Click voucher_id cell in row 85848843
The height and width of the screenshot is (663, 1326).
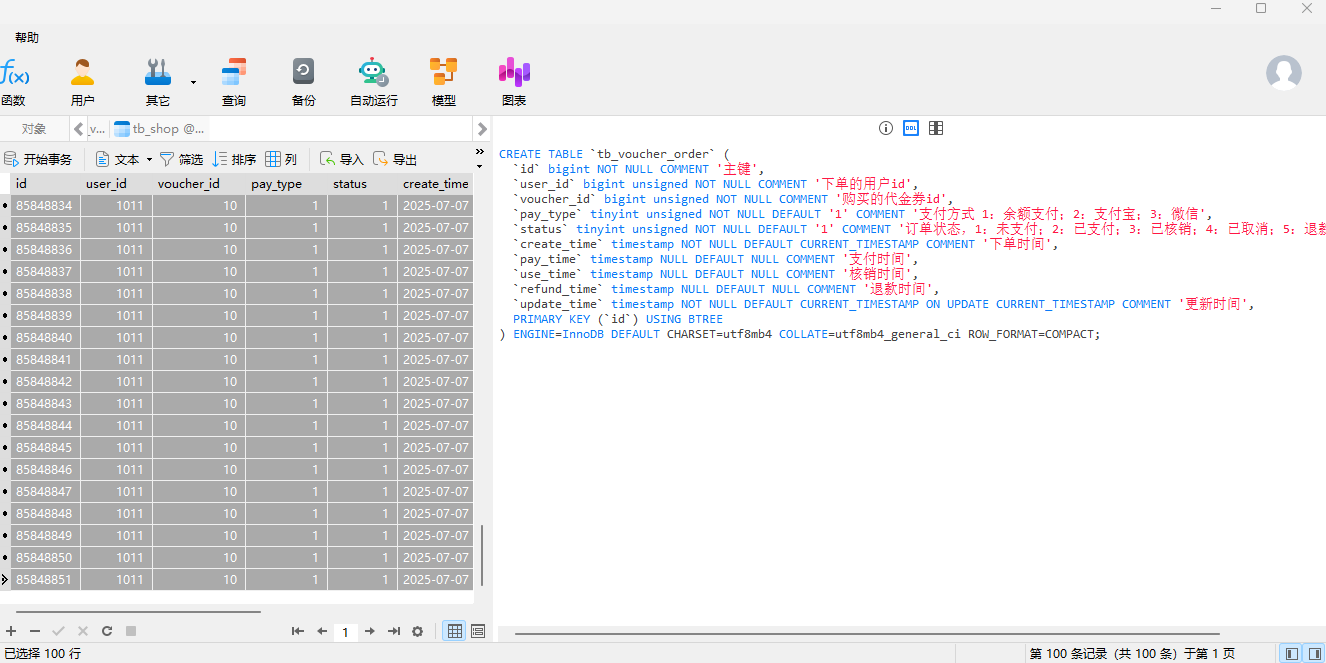(199, 404)
